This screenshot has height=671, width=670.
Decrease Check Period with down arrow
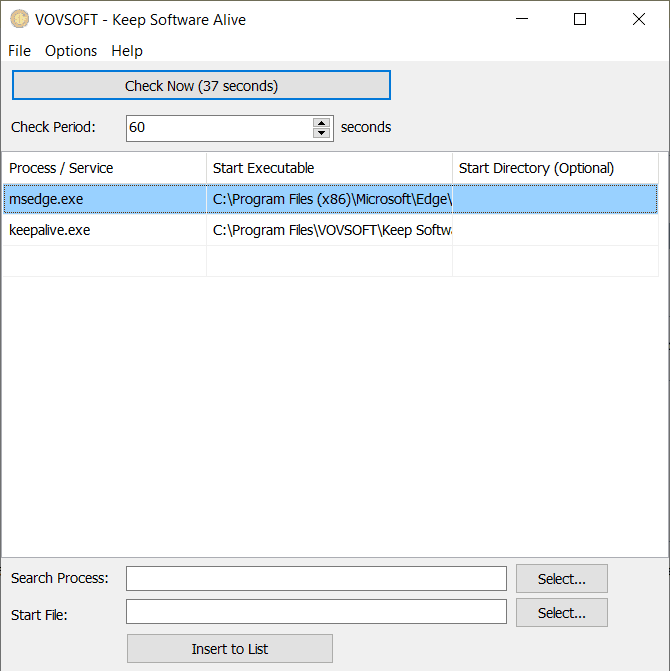click(x=321, y=133)
